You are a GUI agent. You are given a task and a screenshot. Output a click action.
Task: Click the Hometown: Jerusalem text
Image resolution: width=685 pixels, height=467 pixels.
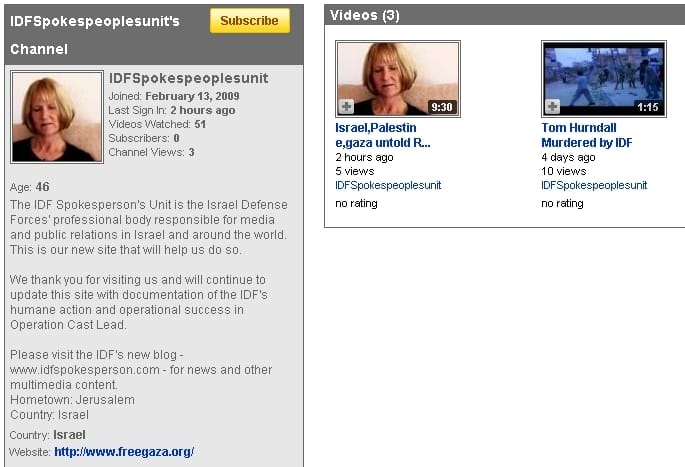pyautogui.click(x=73, y=400)
